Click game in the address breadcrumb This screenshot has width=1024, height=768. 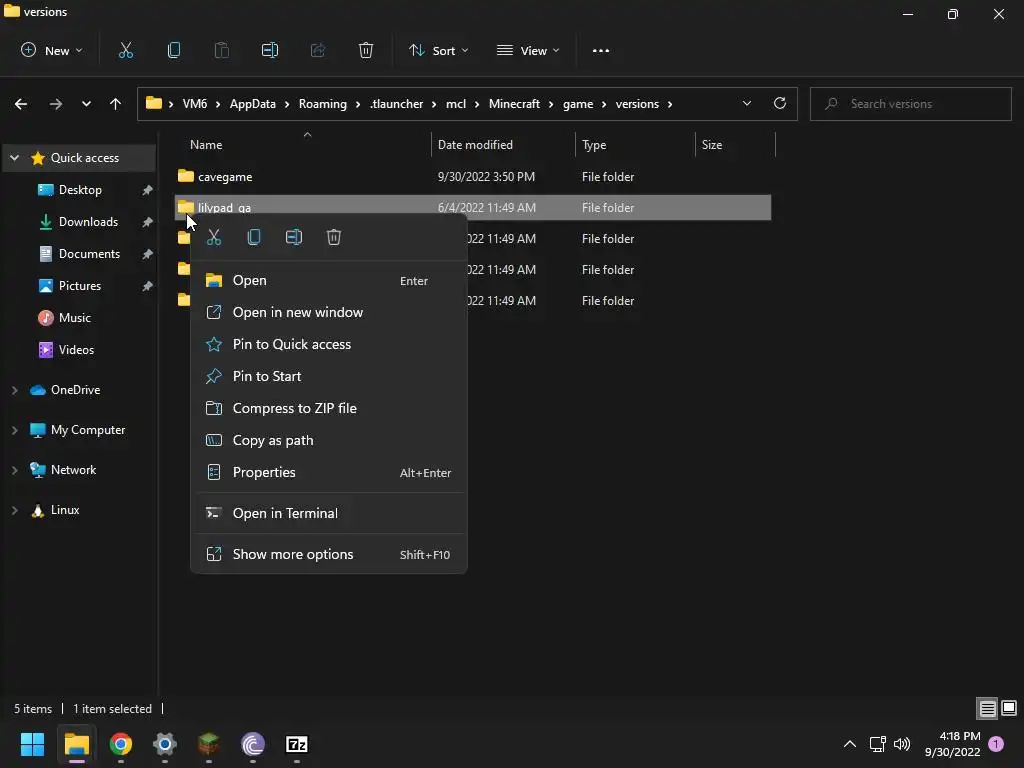coord(578,104)
